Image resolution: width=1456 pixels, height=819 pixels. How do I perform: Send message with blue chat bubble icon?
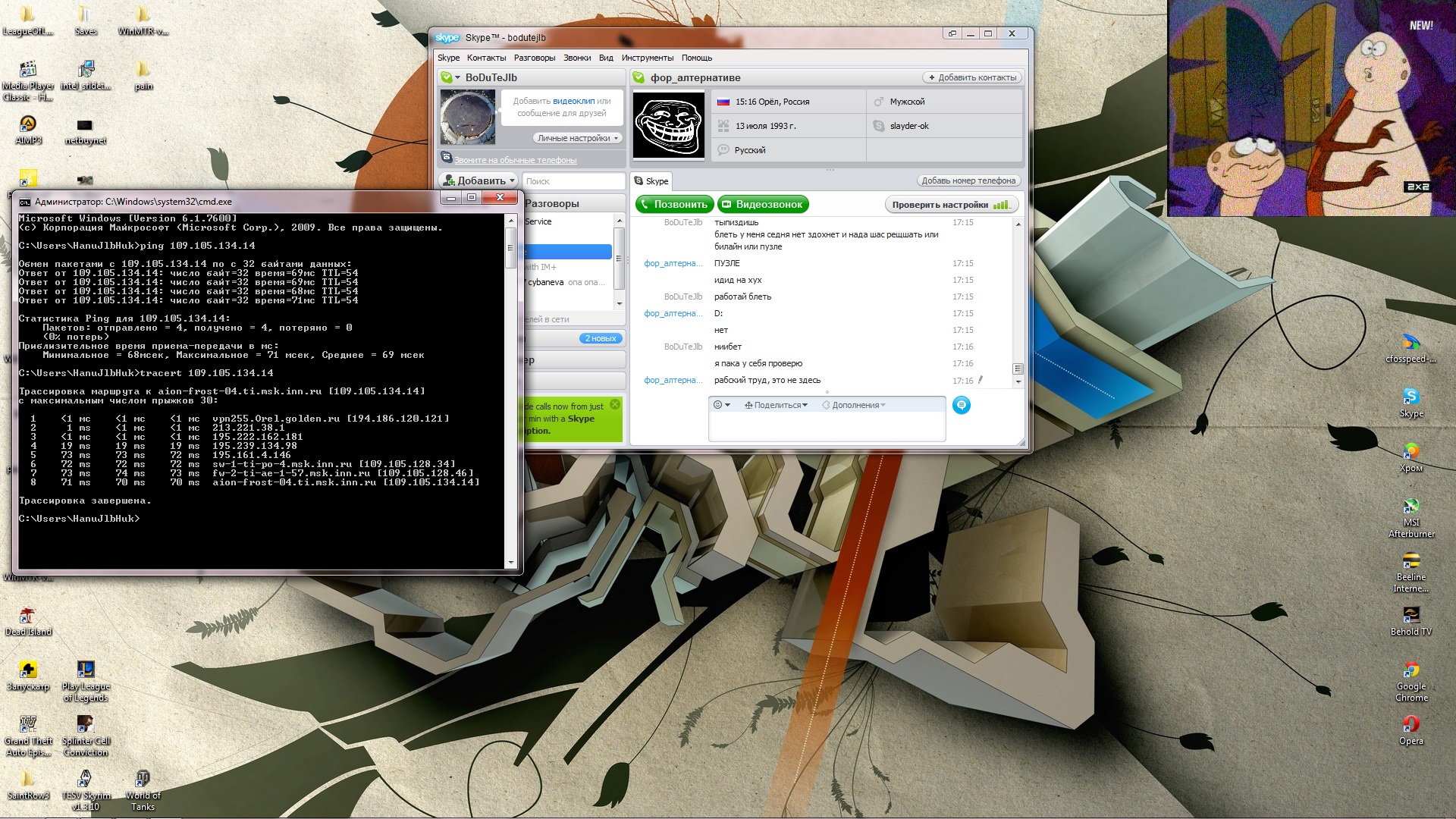[x=961, y=405]
